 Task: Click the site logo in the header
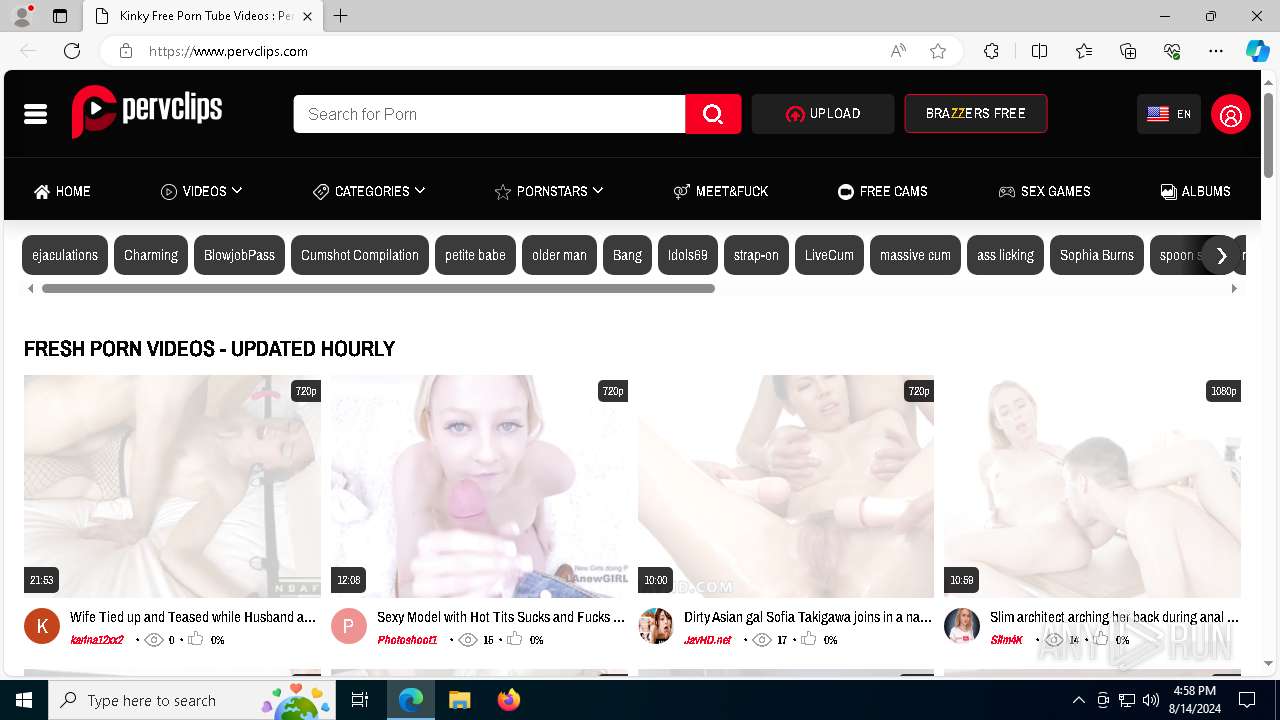[147, 111]
